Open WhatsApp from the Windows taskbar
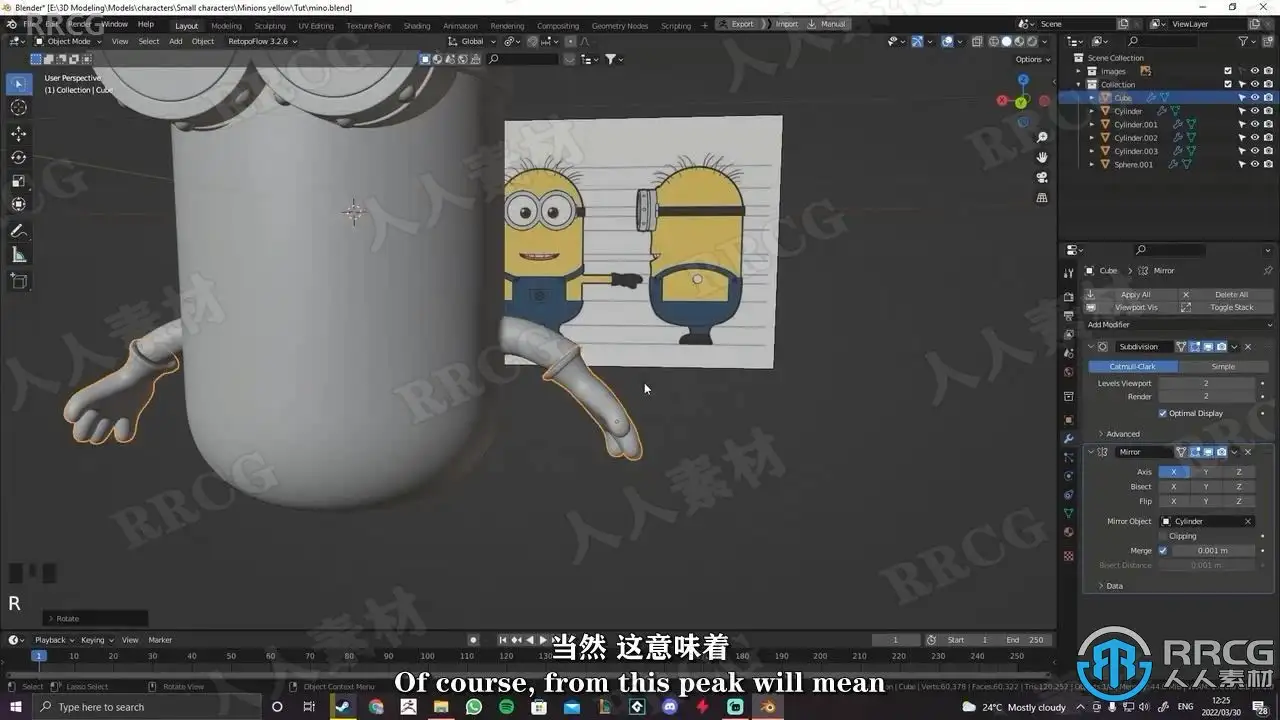The width and height of the screenshot is (1280, 720). coord(473,707)
